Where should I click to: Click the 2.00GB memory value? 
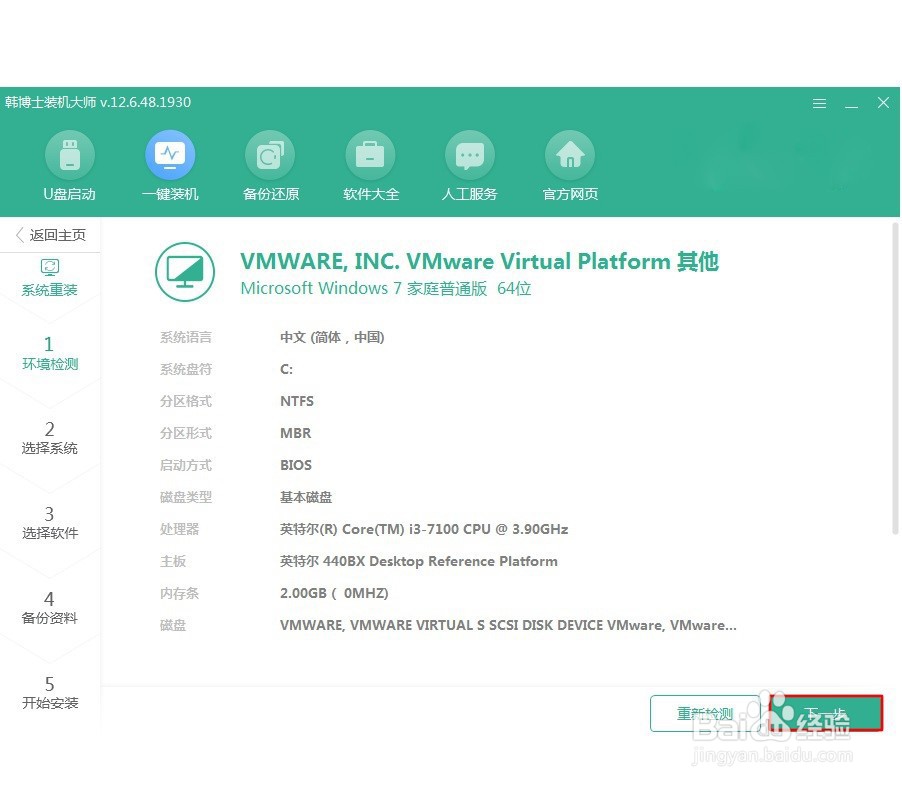click(x=334, y=593)
